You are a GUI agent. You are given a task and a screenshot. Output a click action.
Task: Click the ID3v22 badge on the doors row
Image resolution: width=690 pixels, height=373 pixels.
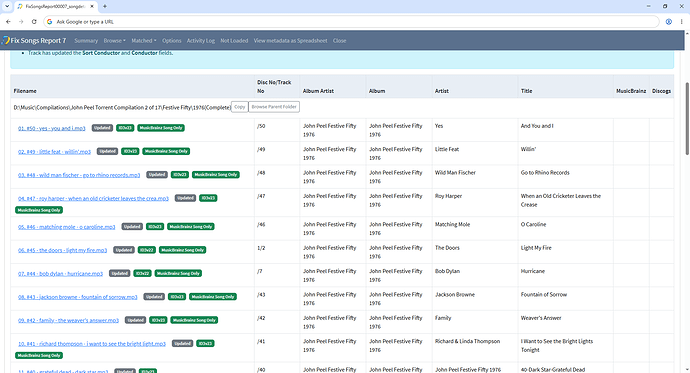tap(147, 250)
